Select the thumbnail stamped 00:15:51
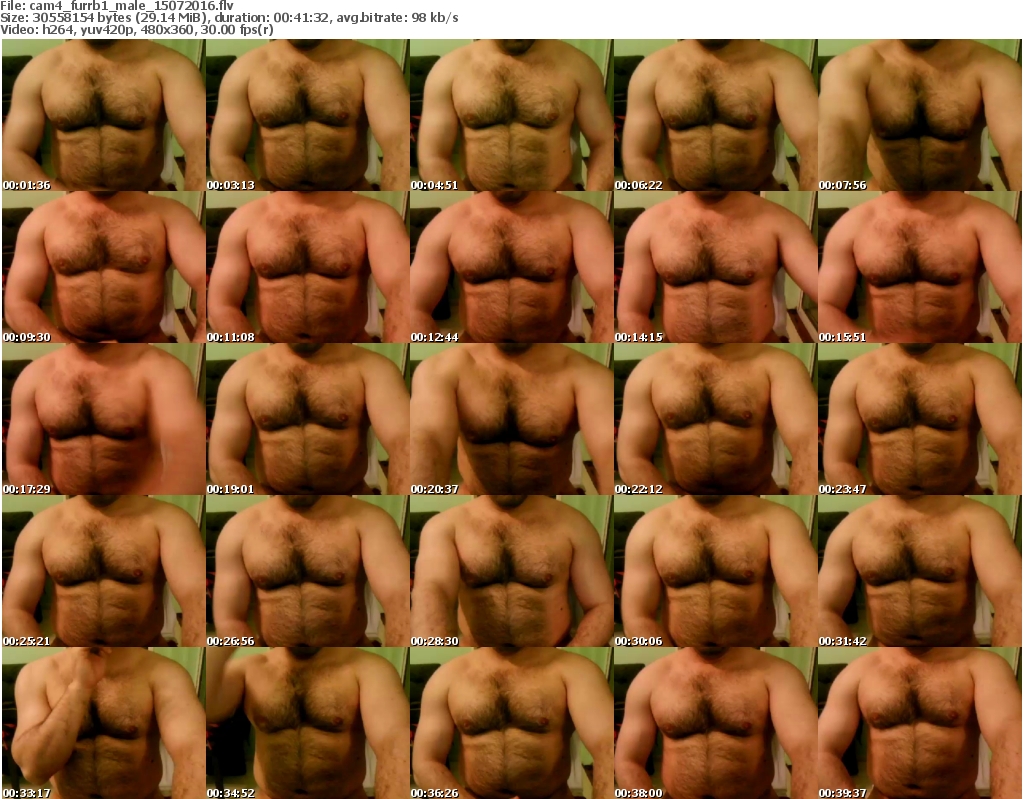The width and height of the screenshot is (1024, 799). point(920,267)
